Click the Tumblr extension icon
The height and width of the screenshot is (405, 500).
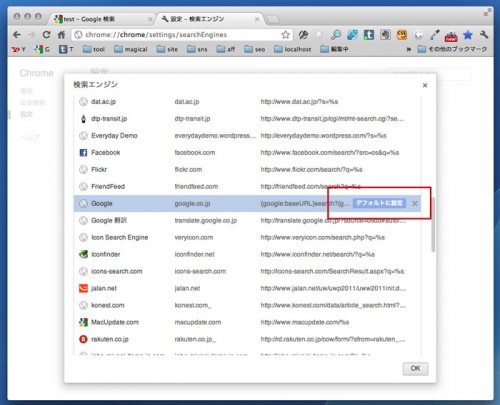(x=369, y=35)
